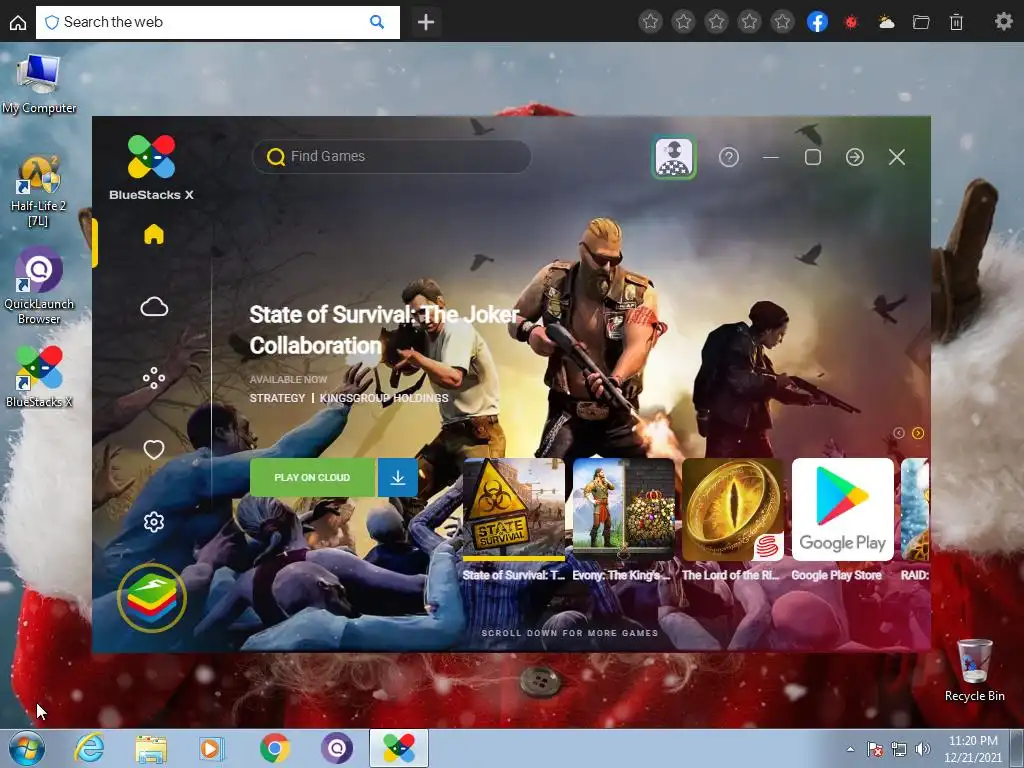The image size is (1024, 768).
Task: Click the PLAY ON CLOUD button
Action: tap(312, 477)
